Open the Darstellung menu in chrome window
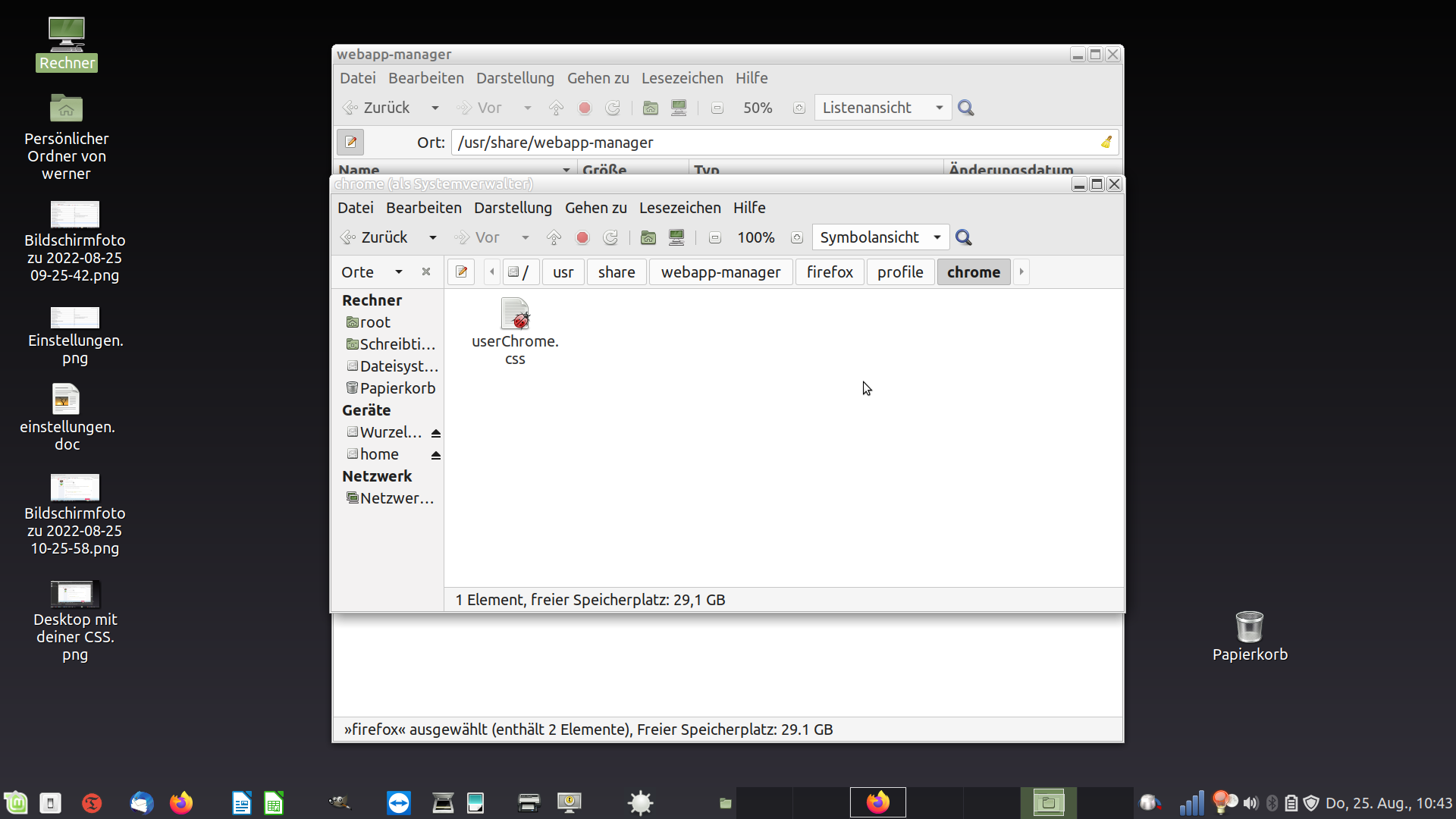The width and height of the screenshot is (1456, 819). tap(513, 208)
